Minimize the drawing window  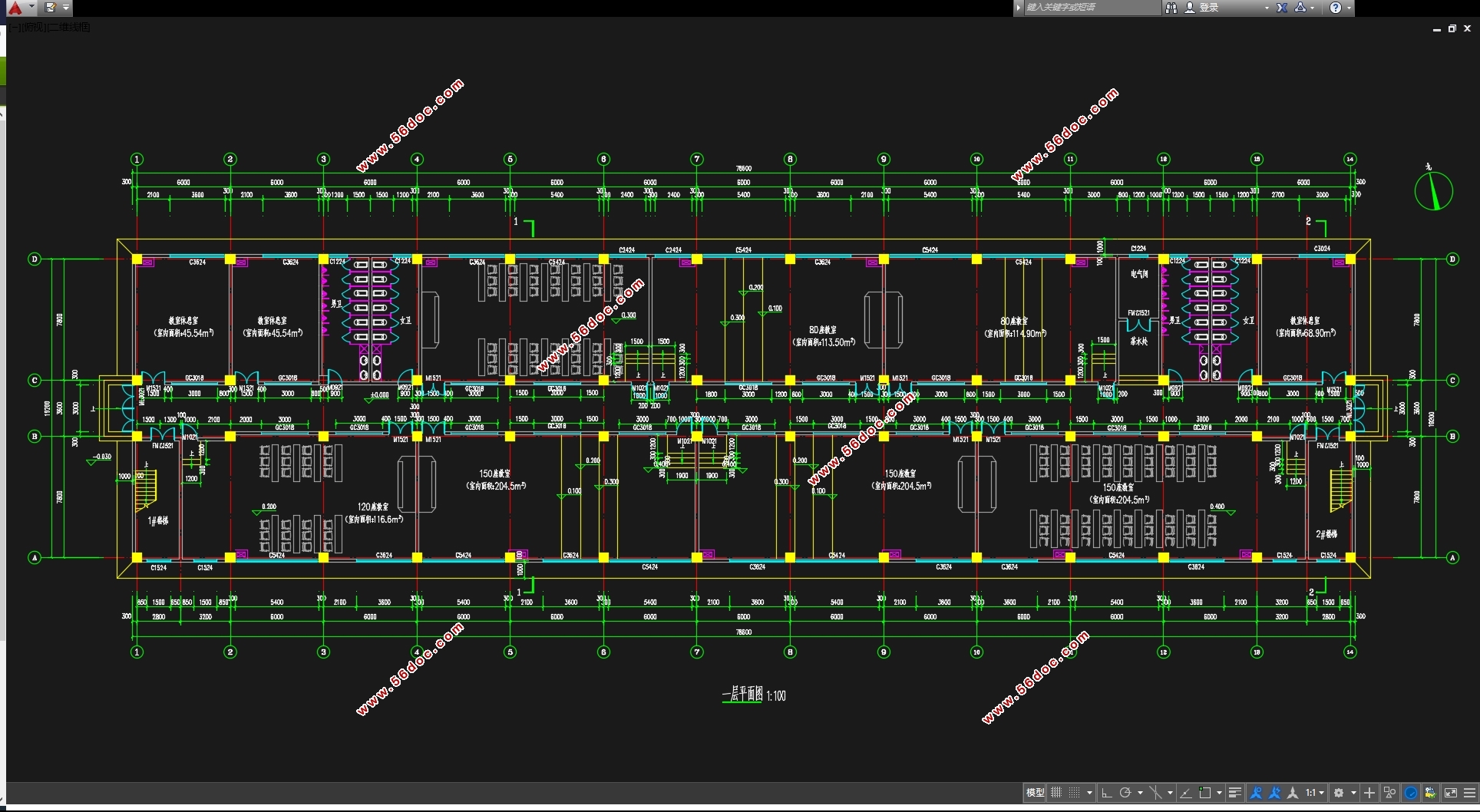pyautogui.click(x=1436, y=28)
